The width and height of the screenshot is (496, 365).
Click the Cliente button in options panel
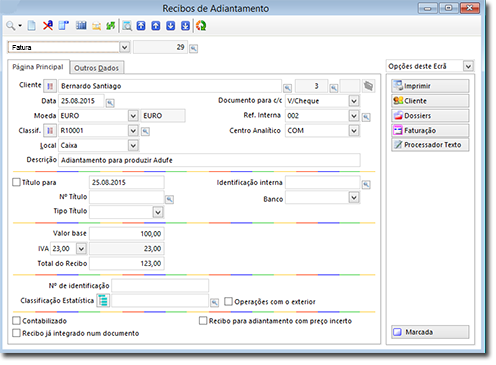(x=430, y=101)
